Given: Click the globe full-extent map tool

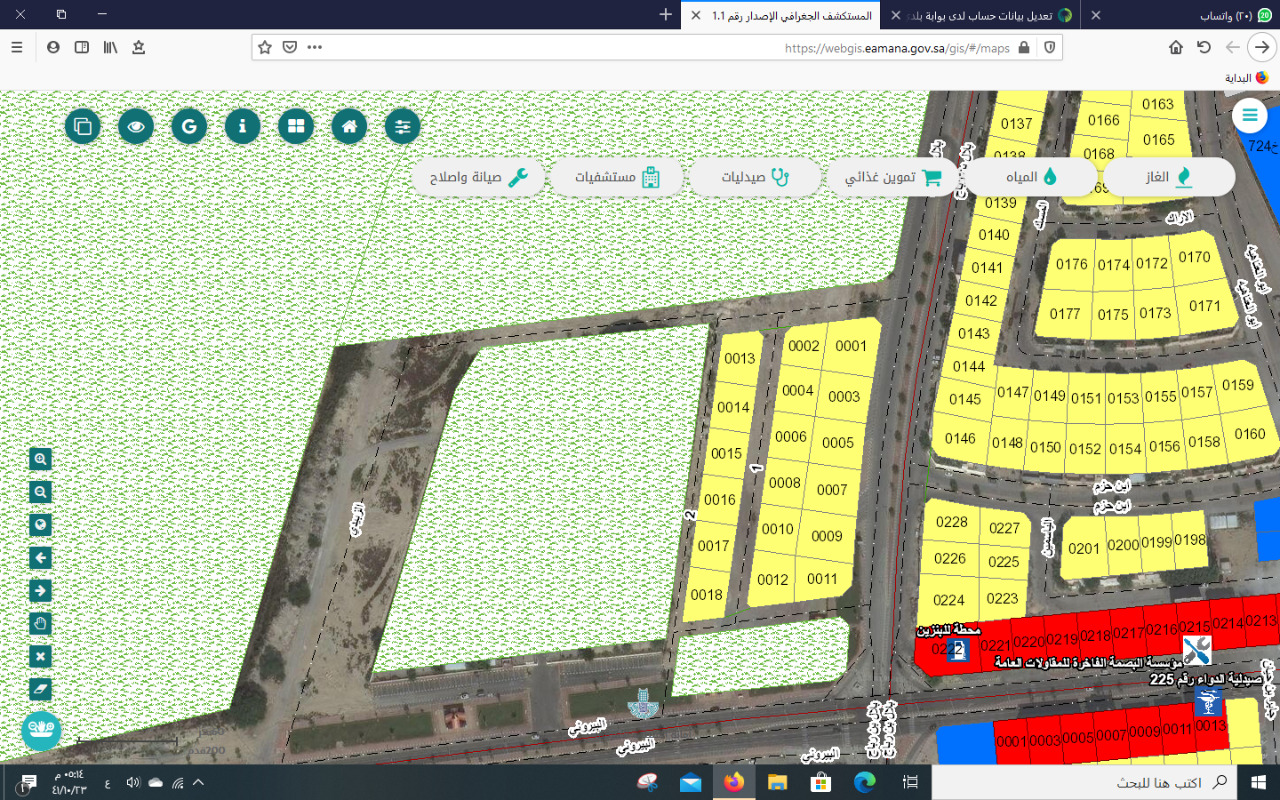Looking at the screenshot, I should (x=40, y=525).
